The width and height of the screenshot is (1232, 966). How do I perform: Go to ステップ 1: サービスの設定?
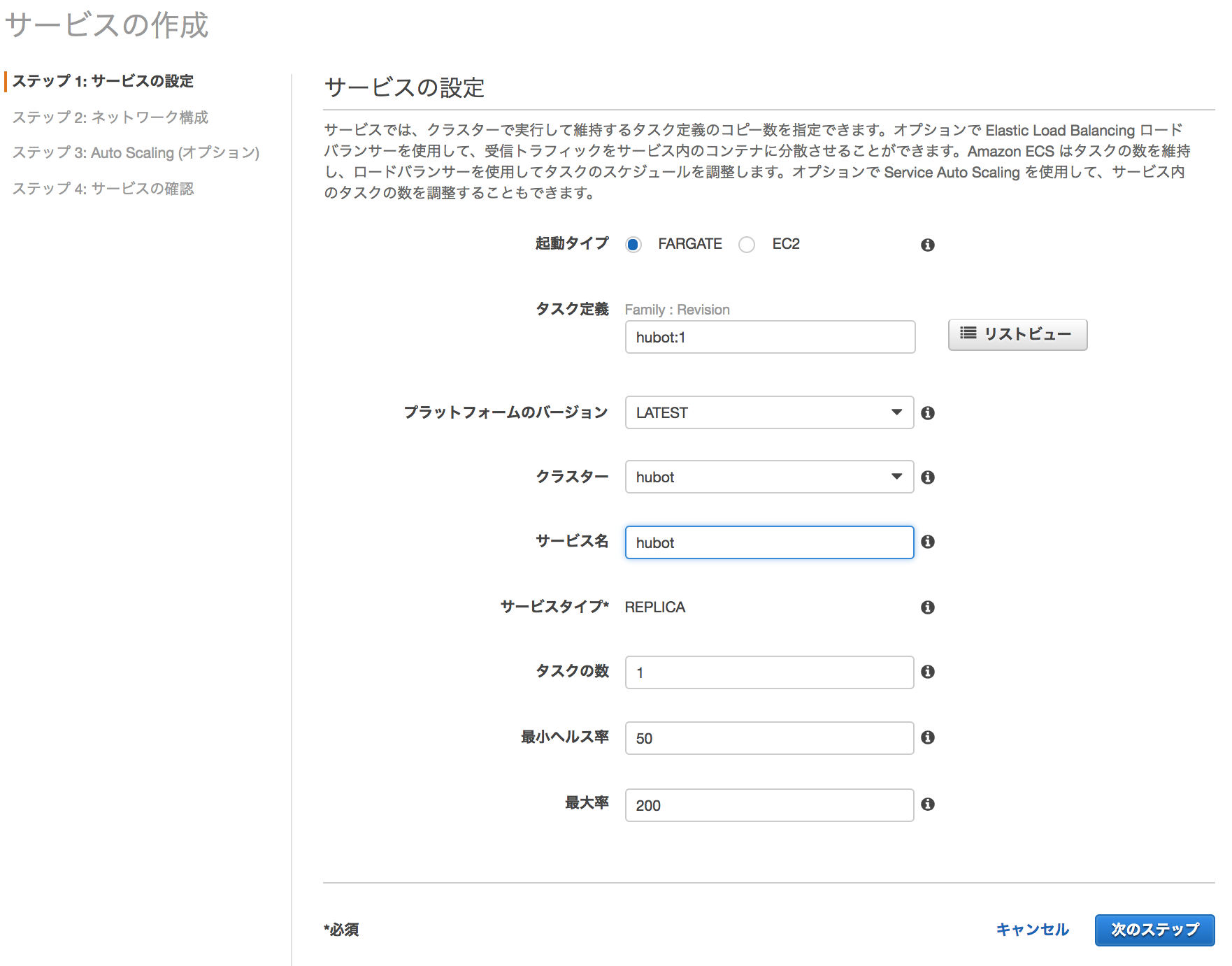click(103, 81)
